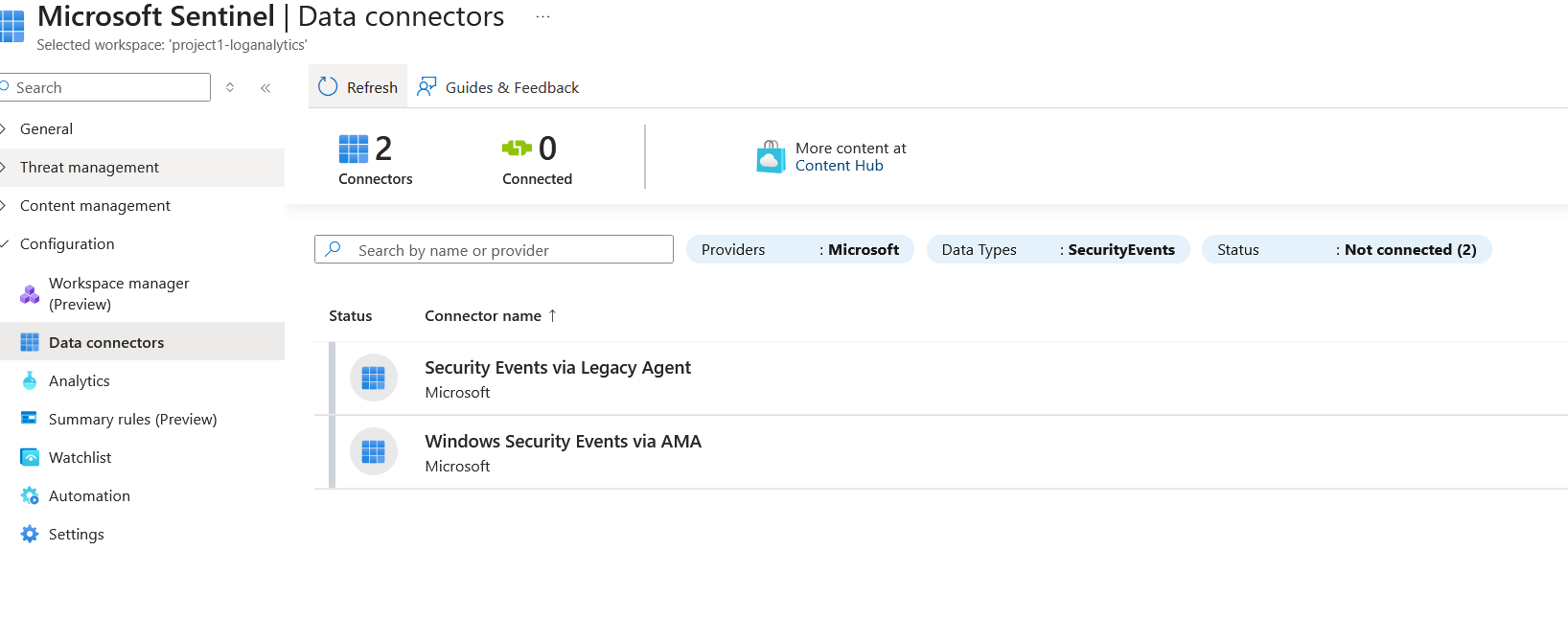Click the Workspace manager cubes icon
1568x642 pixels.
30,294
